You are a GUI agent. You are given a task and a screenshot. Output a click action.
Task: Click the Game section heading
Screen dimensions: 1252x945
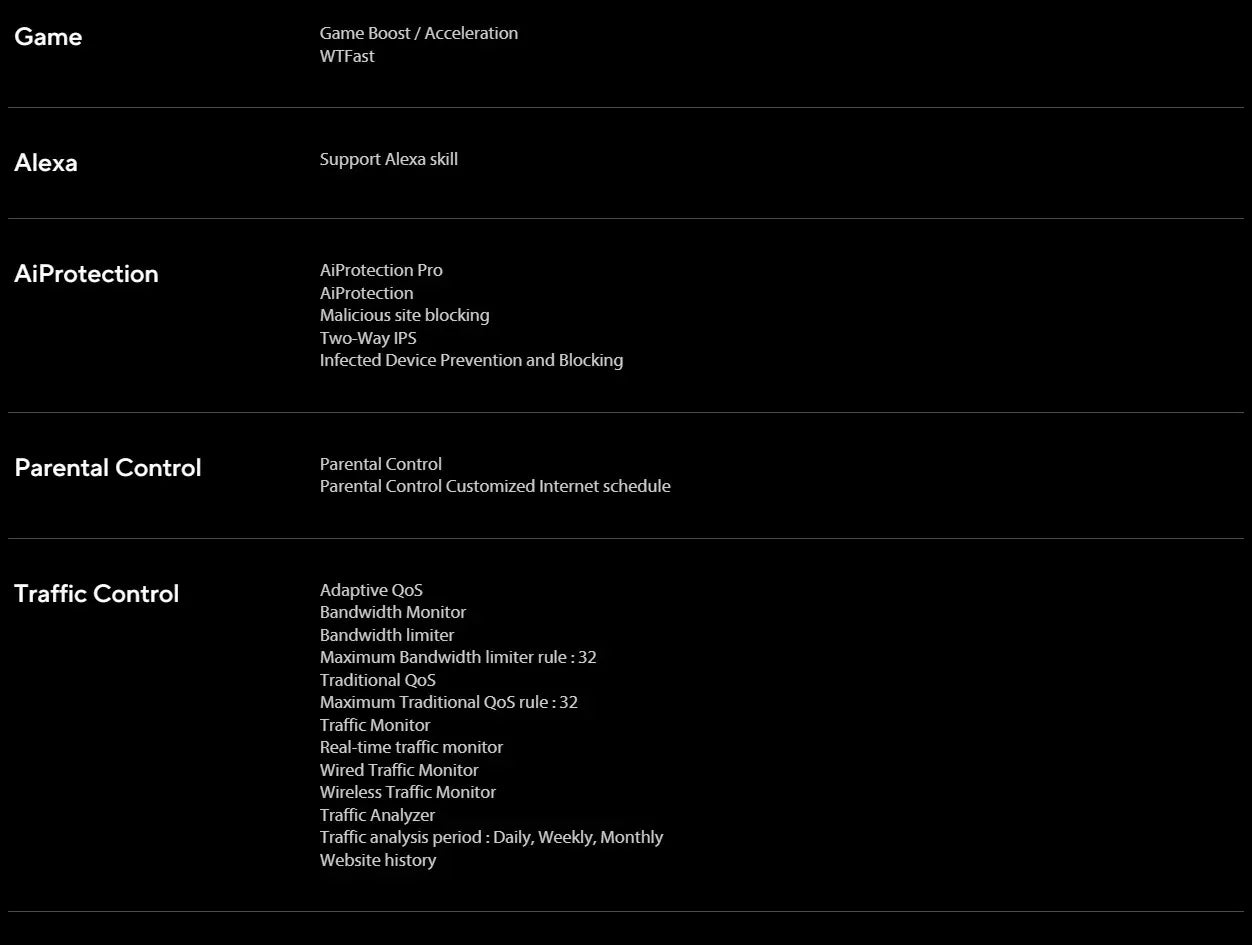[x=48, y=37]
